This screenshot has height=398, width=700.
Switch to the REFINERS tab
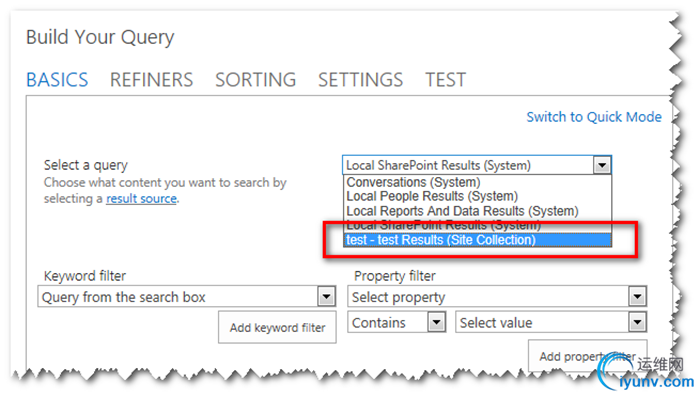pos(151,80)
